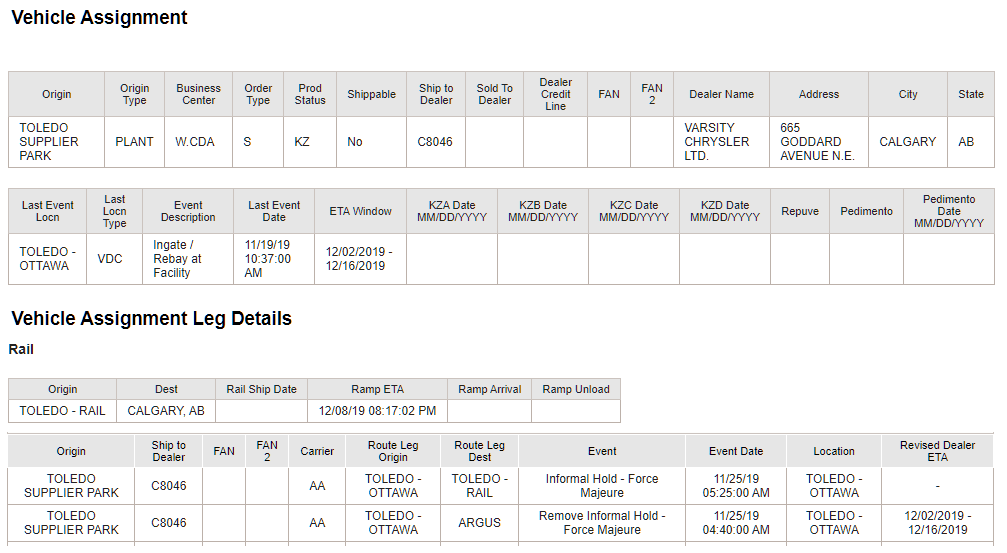Click the Last Event Date 11/19/19 cell

pyautogui.click(x=274, y=259)
